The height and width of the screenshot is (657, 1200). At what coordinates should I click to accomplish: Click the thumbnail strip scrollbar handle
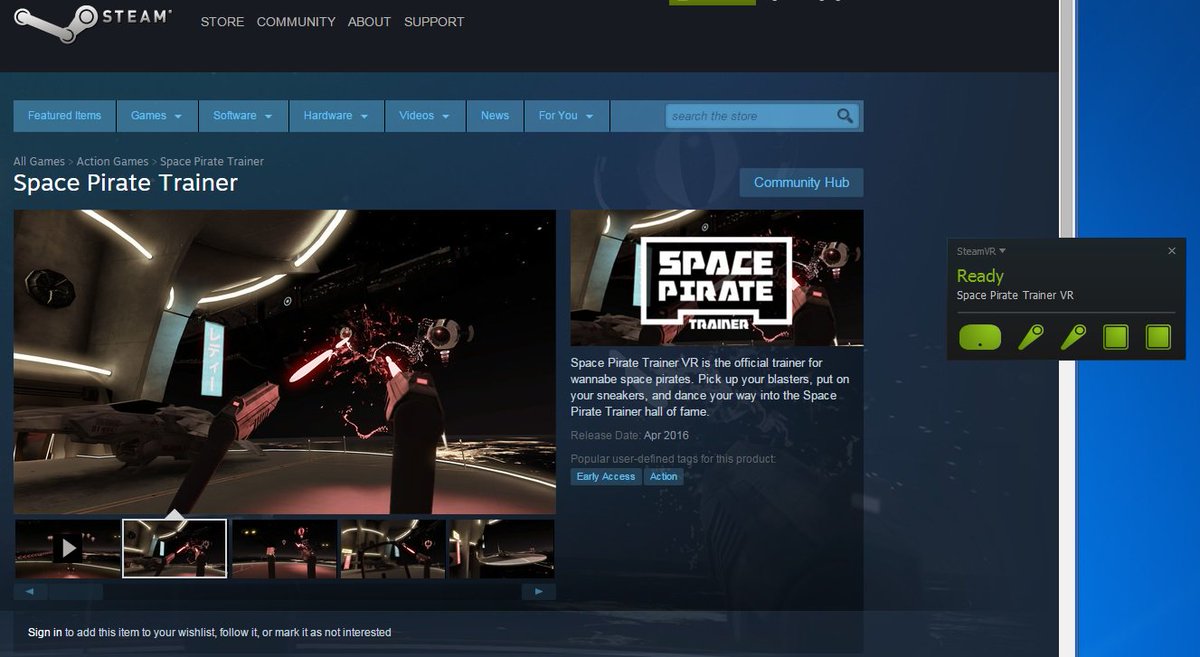click(75, 591)
